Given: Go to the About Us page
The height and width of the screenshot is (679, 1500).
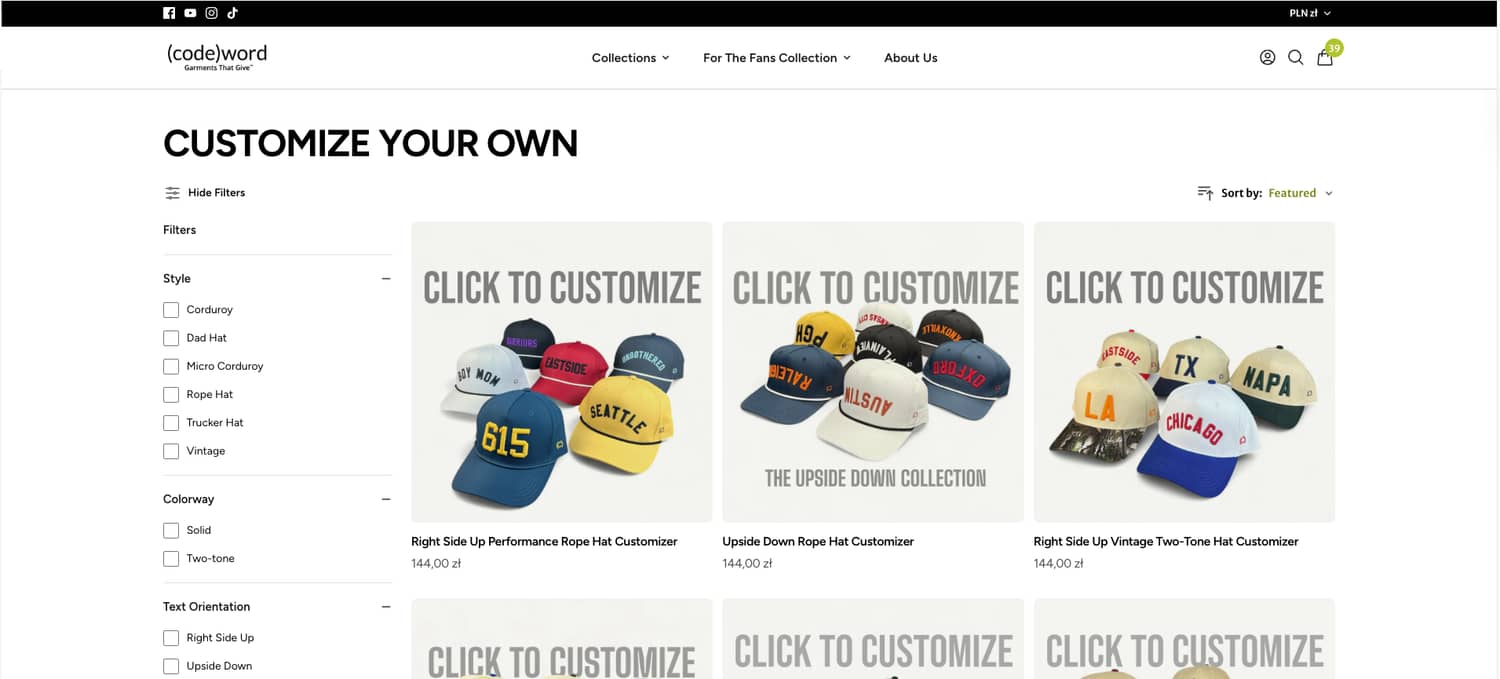Looking at the screenshot, I should click(x=911, y=58).
